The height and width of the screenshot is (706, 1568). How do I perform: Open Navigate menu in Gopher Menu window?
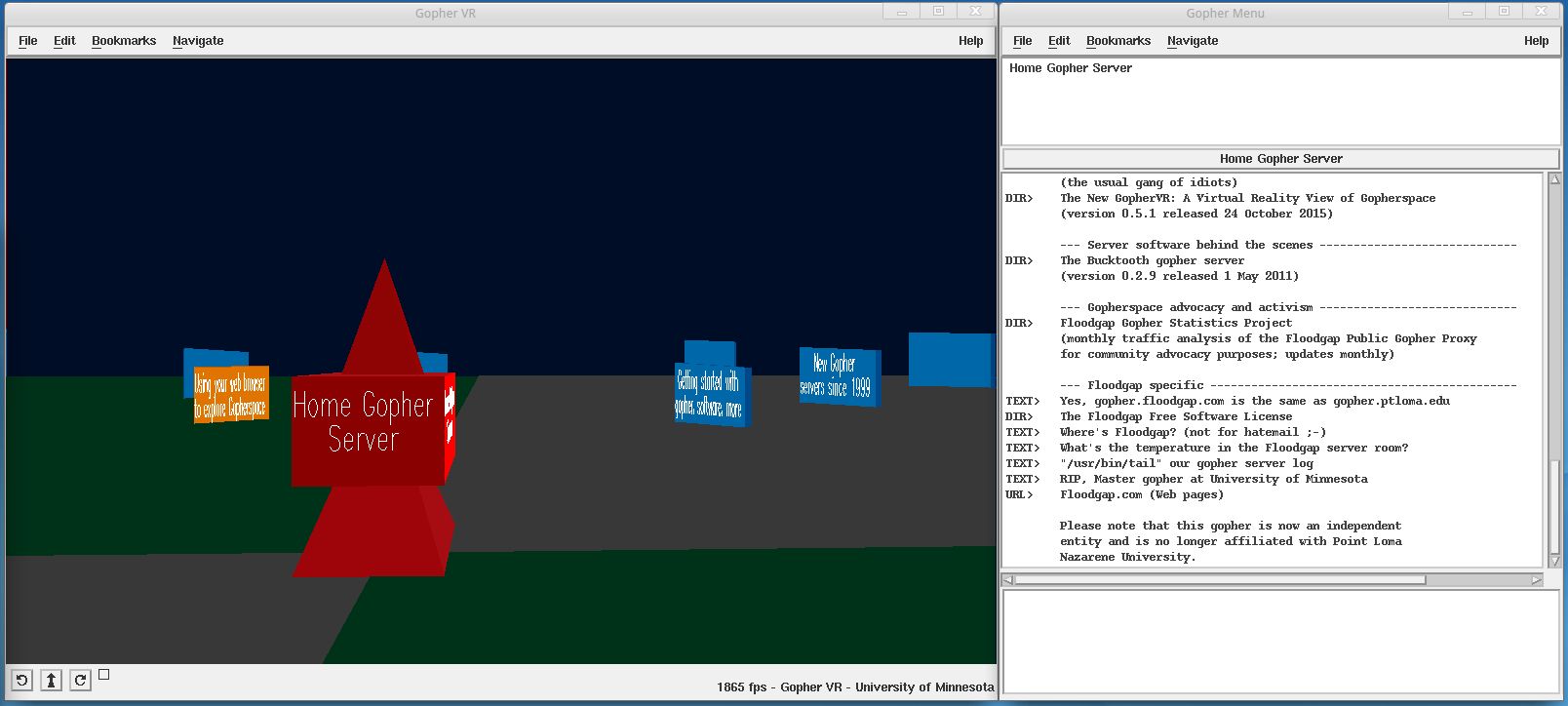click(1193, 41)
